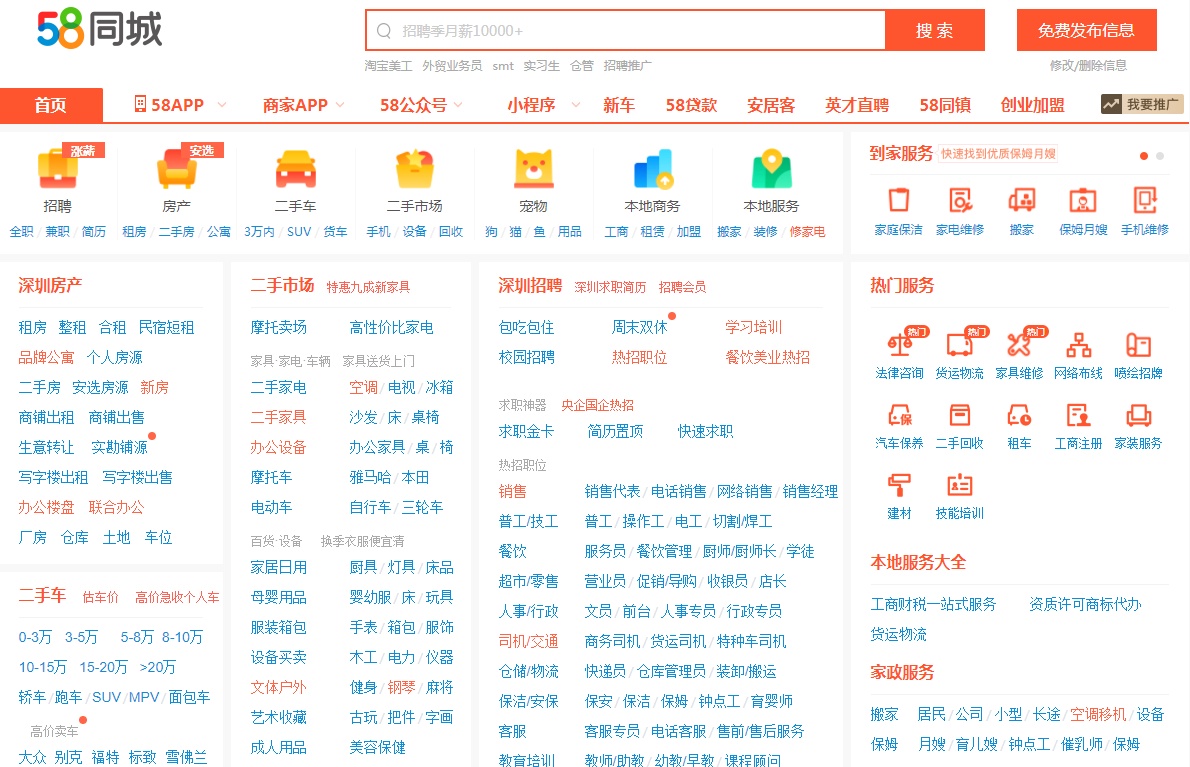The width and height of the screenshot is (1190, 767).
Task: Open the 销售代表 job link
Action: click(612, 492)
